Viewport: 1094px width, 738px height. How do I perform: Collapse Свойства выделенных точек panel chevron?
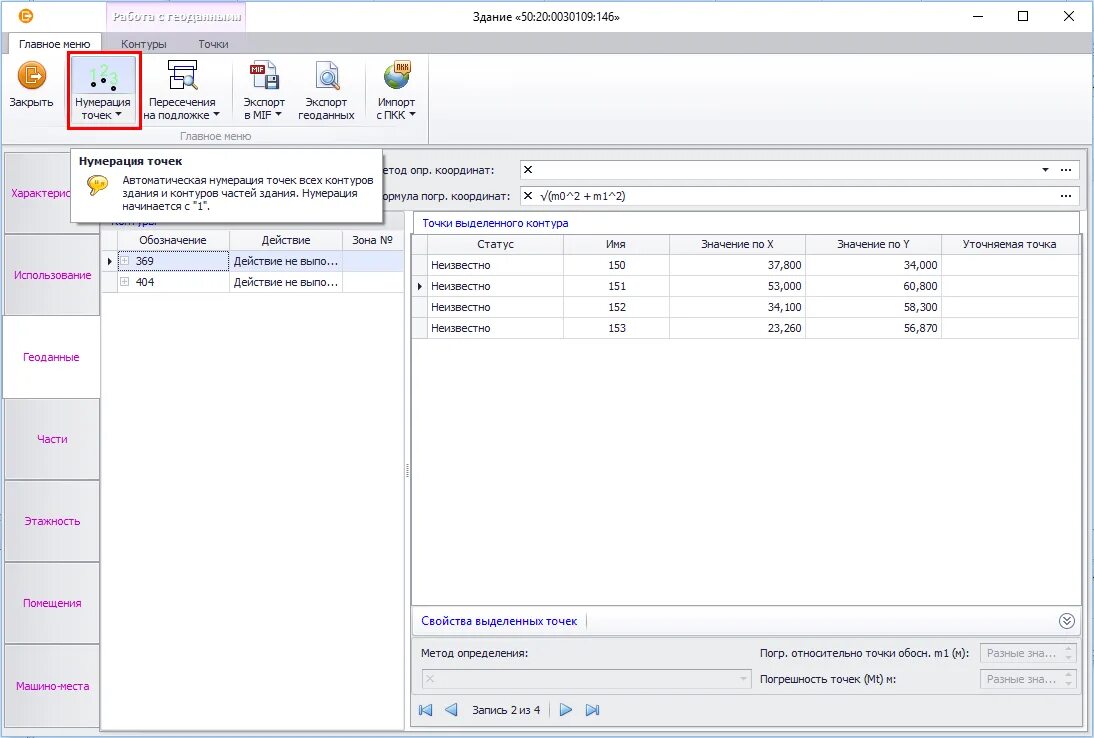click(1066, 621)
